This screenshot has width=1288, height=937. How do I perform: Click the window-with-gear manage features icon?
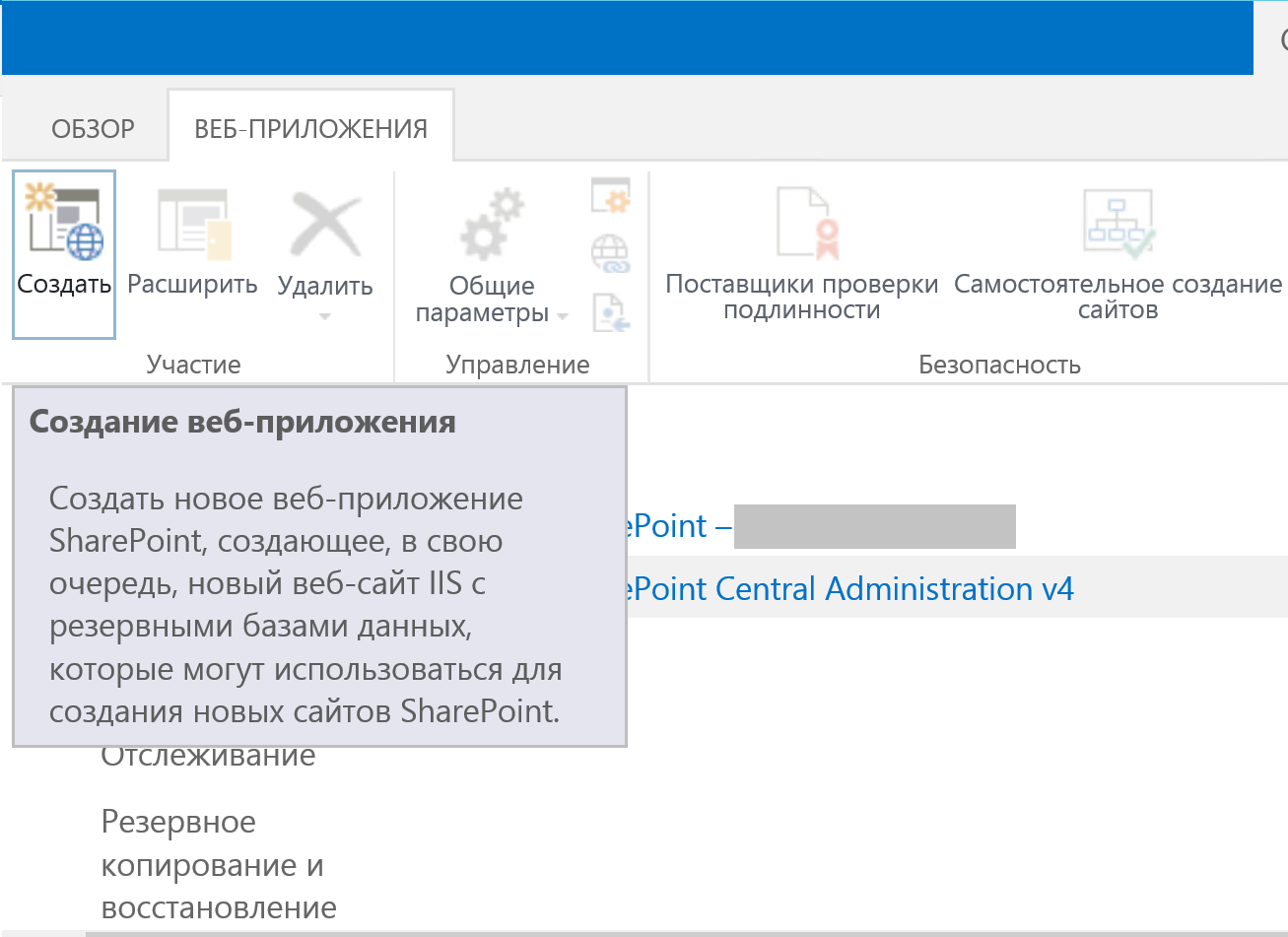610,196
